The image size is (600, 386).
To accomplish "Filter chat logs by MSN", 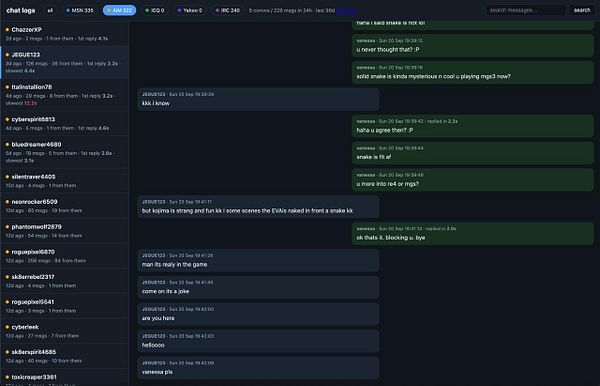I will 80,10.
